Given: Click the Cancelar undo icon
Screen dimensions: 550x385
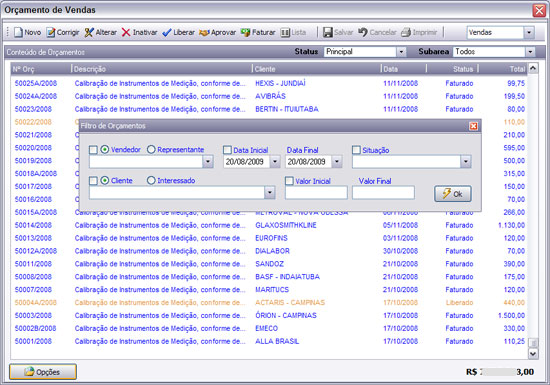Looking at the screenshot, I should coord(363,33).
